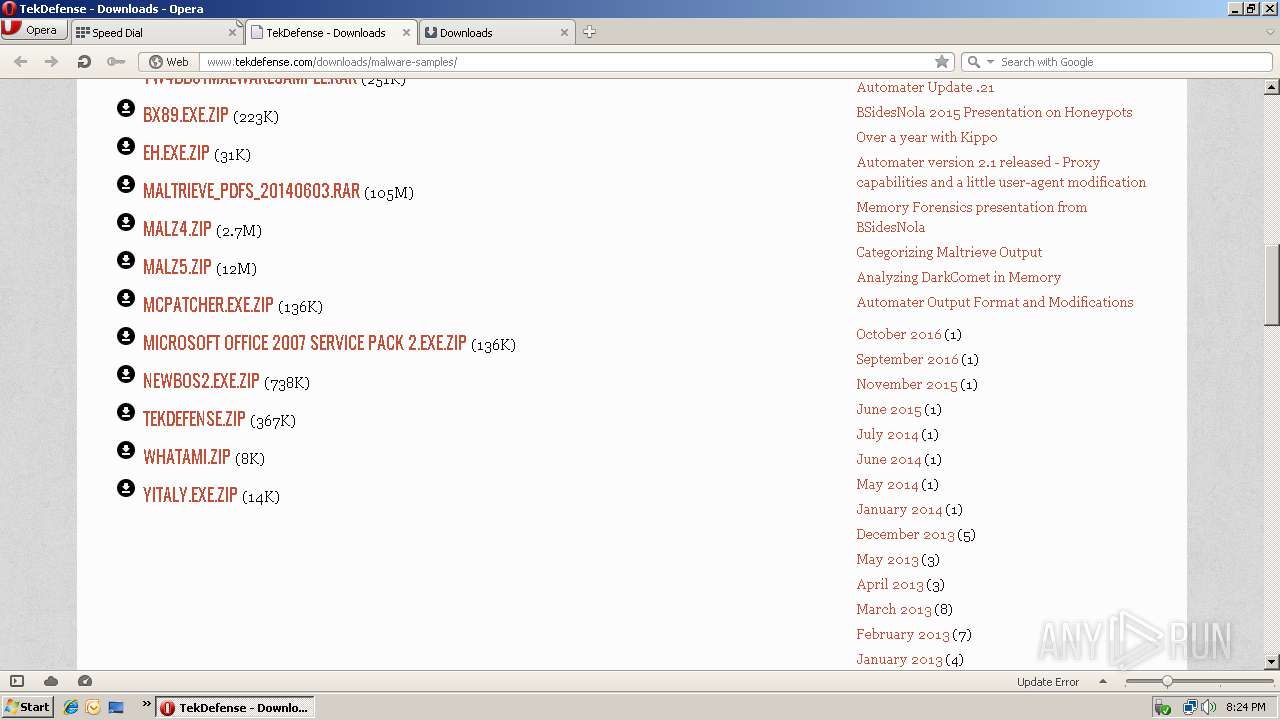Go forward with the forward arrow

[x=51, y=61]
